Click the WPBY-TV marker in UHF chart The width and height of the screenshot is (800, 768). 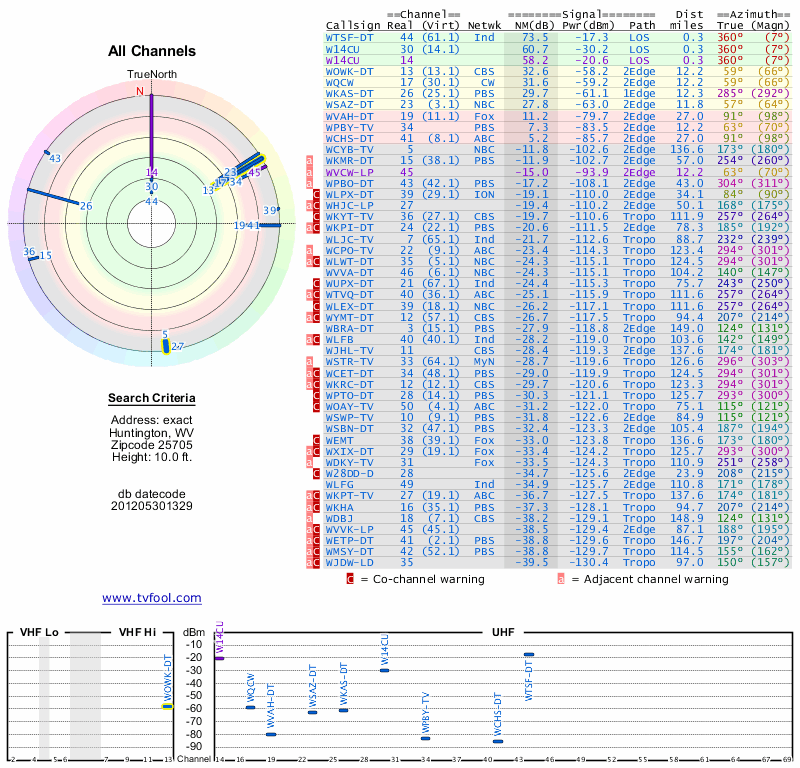426,738
